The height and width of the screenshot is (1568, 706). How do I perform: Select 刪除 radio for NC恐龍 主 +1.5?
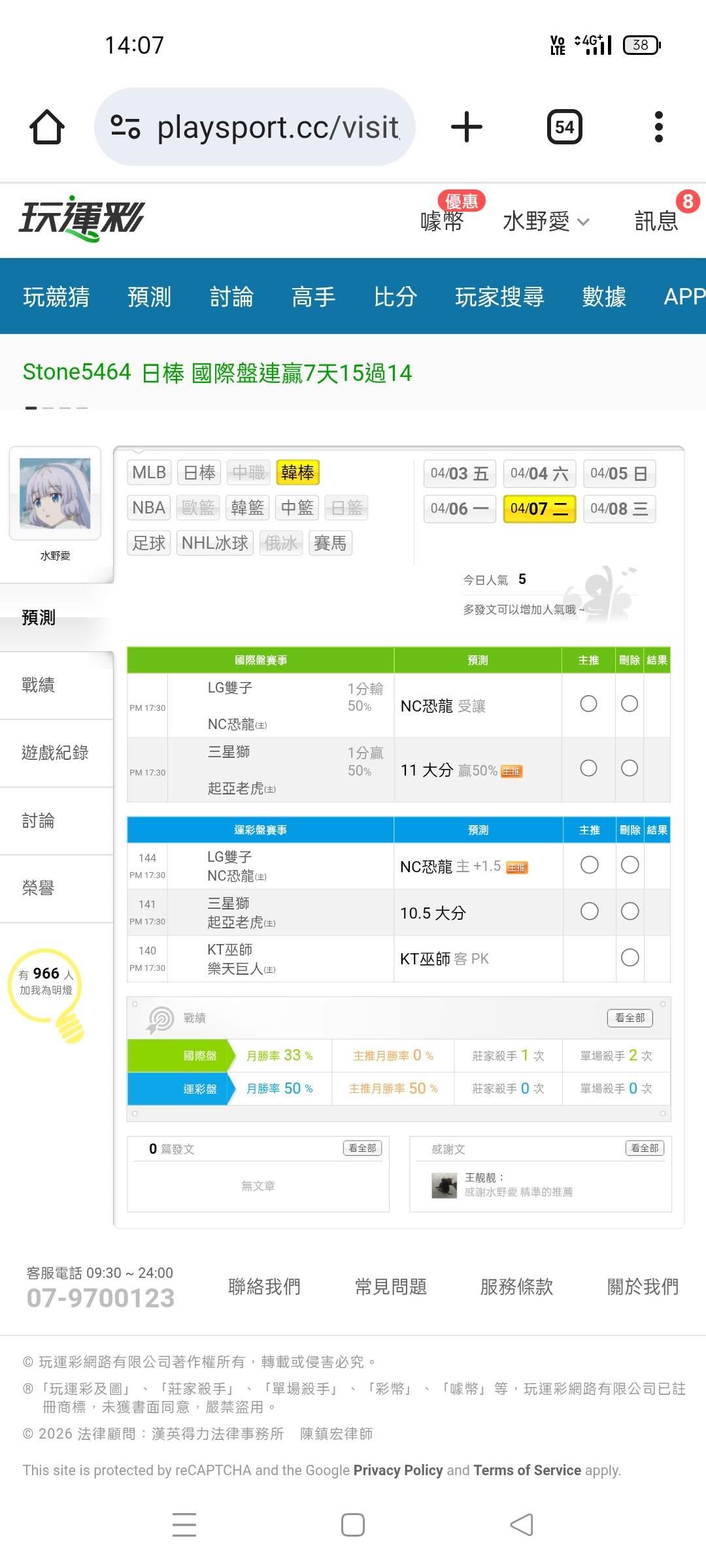pyautogui.click(x=630, y=865)
